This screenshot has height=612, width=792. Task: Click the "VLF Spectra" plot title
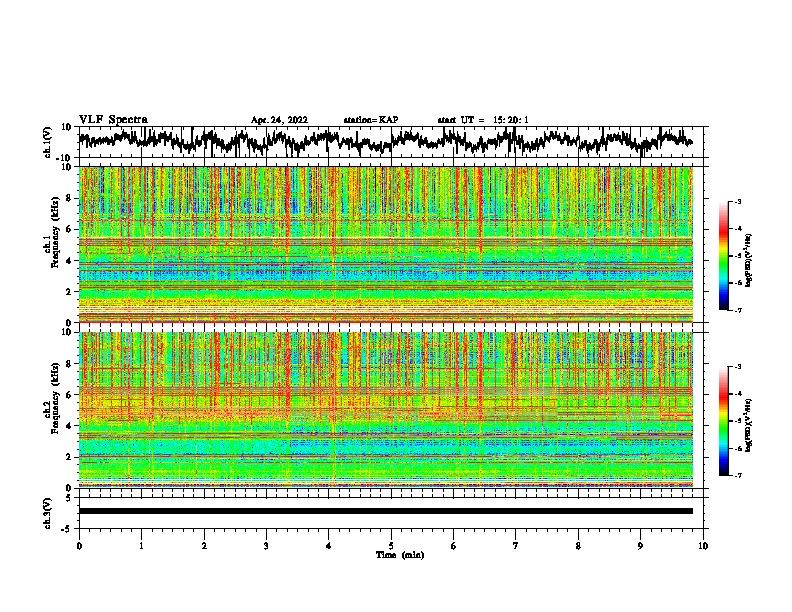(113, 120)
